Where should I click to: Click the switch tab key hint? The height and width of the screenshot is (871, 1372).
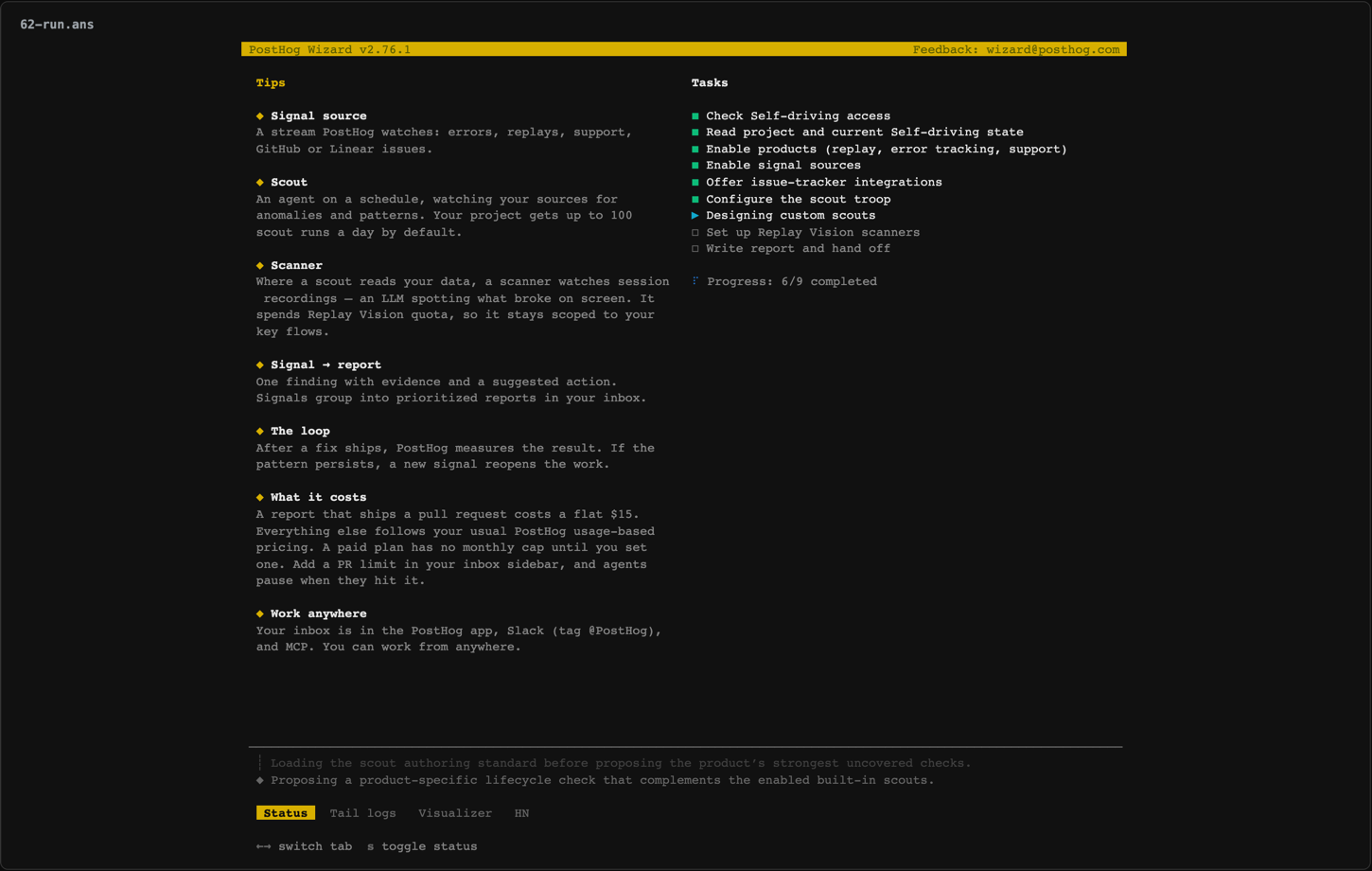pyautogui.click(x=304, y=847)
